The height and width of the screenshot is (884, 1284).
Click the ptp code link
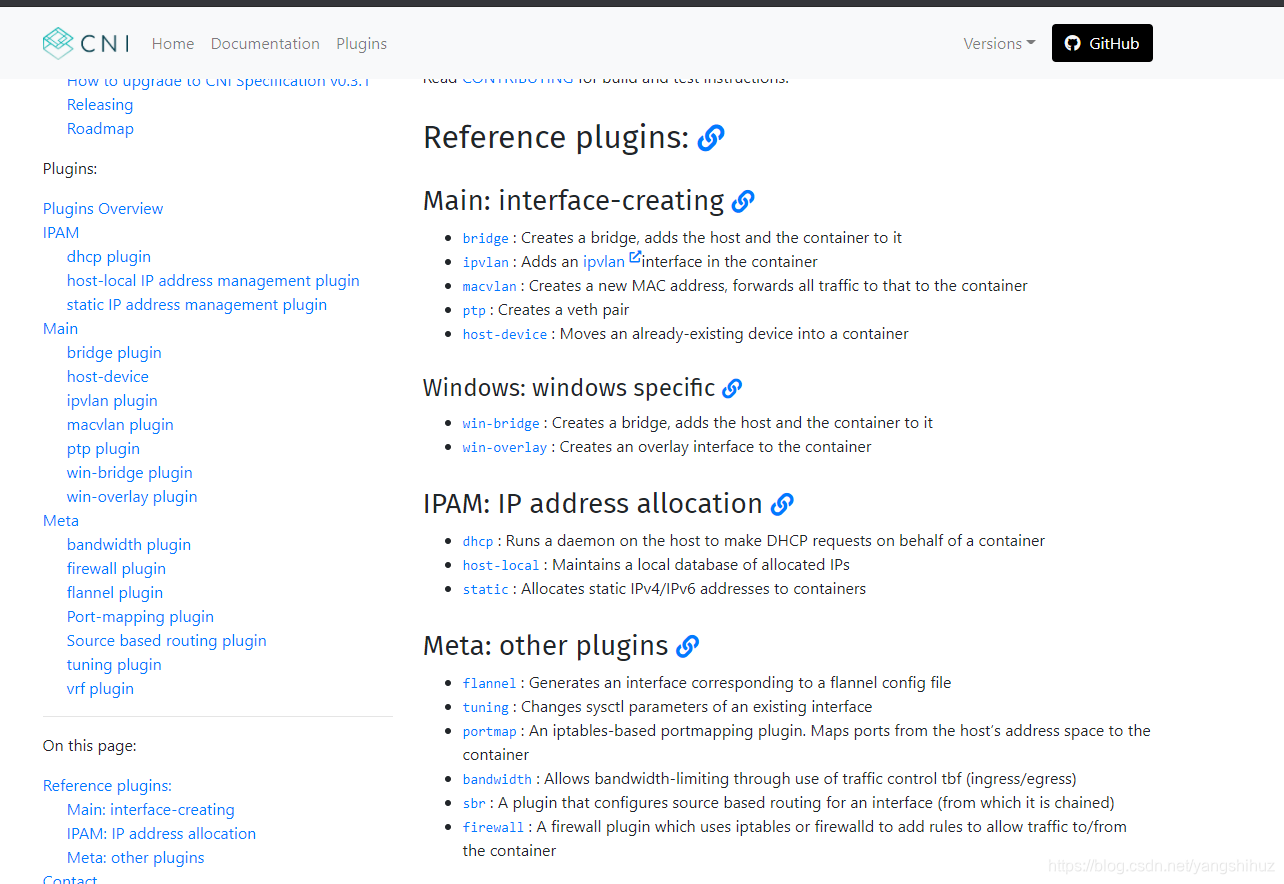pos(474,310)
